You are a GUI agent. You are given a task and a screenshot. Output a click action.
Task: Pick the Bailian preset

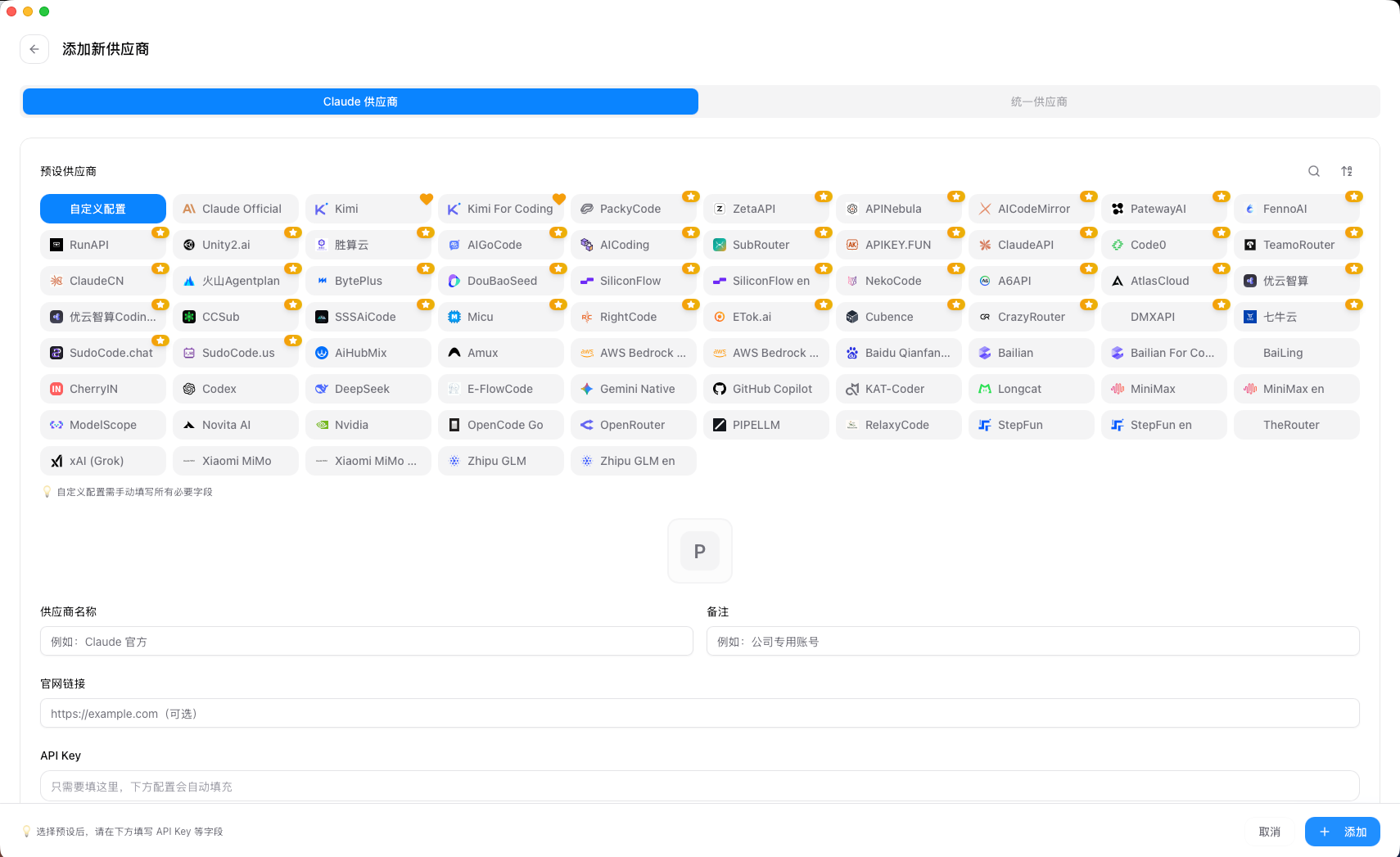click(1032, 353)
